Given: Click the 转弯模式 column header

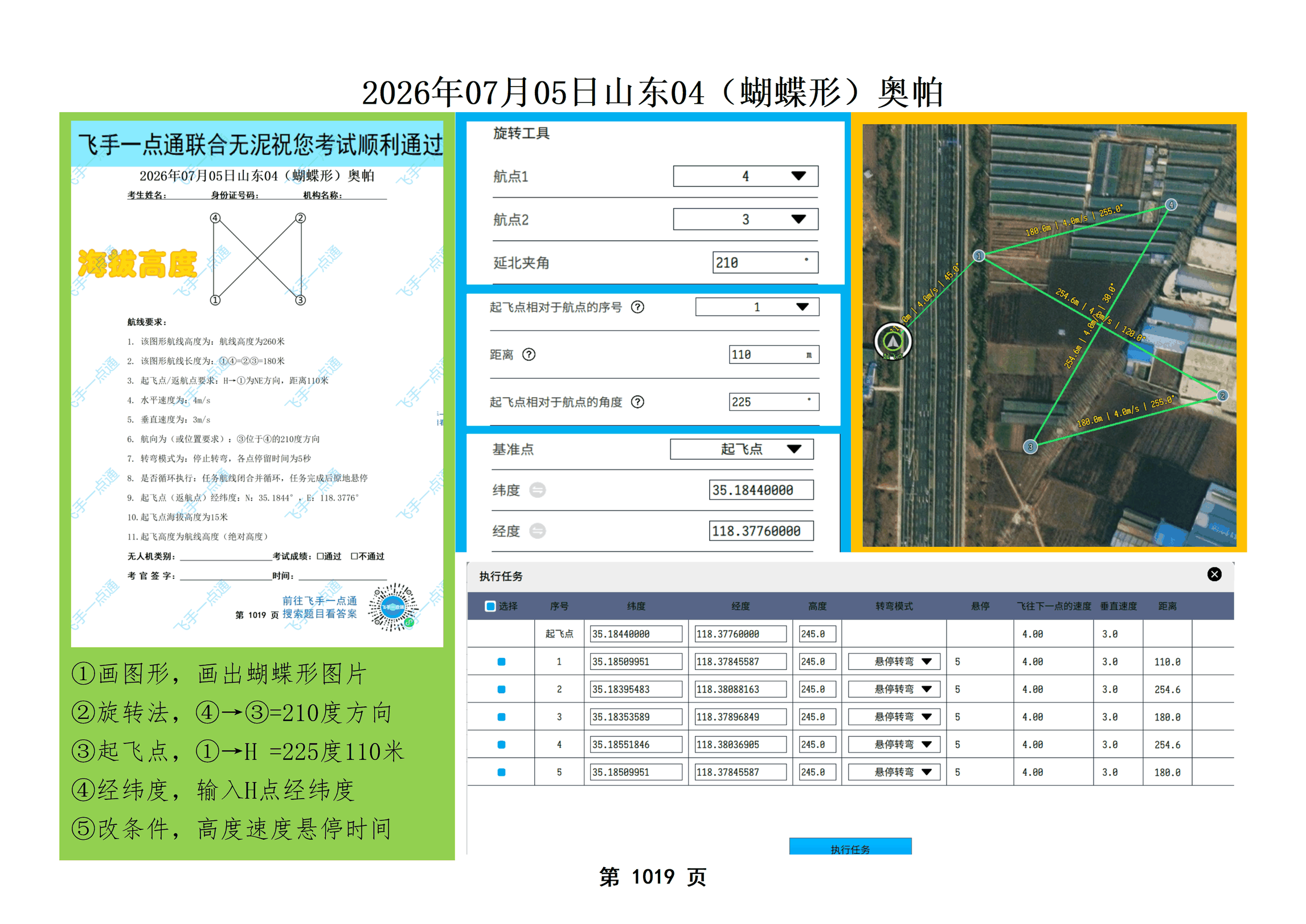Looking at the screenshot, I should [894, 606].
